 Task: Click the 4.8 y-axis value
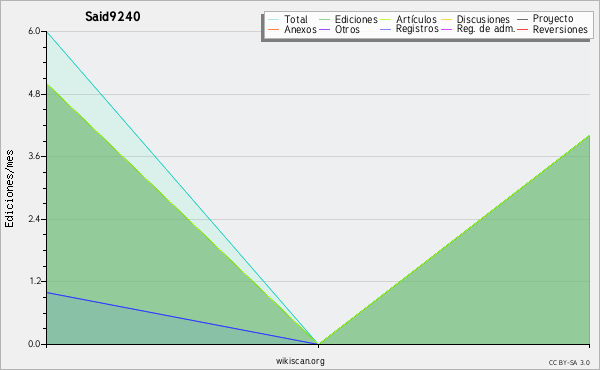[34, 94]
